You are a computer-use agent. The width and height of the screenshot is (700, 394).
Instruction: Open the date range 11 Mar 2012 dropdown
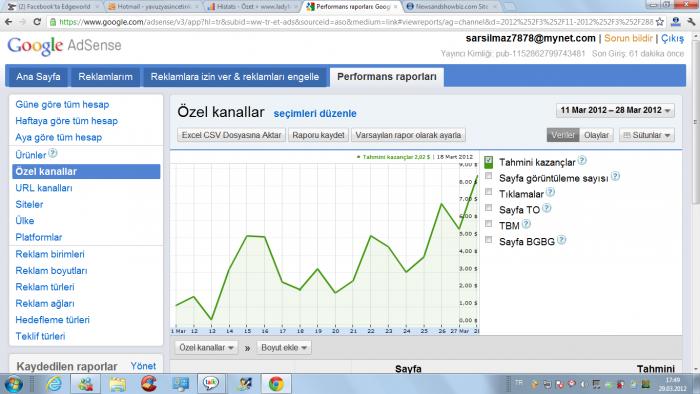615,110
